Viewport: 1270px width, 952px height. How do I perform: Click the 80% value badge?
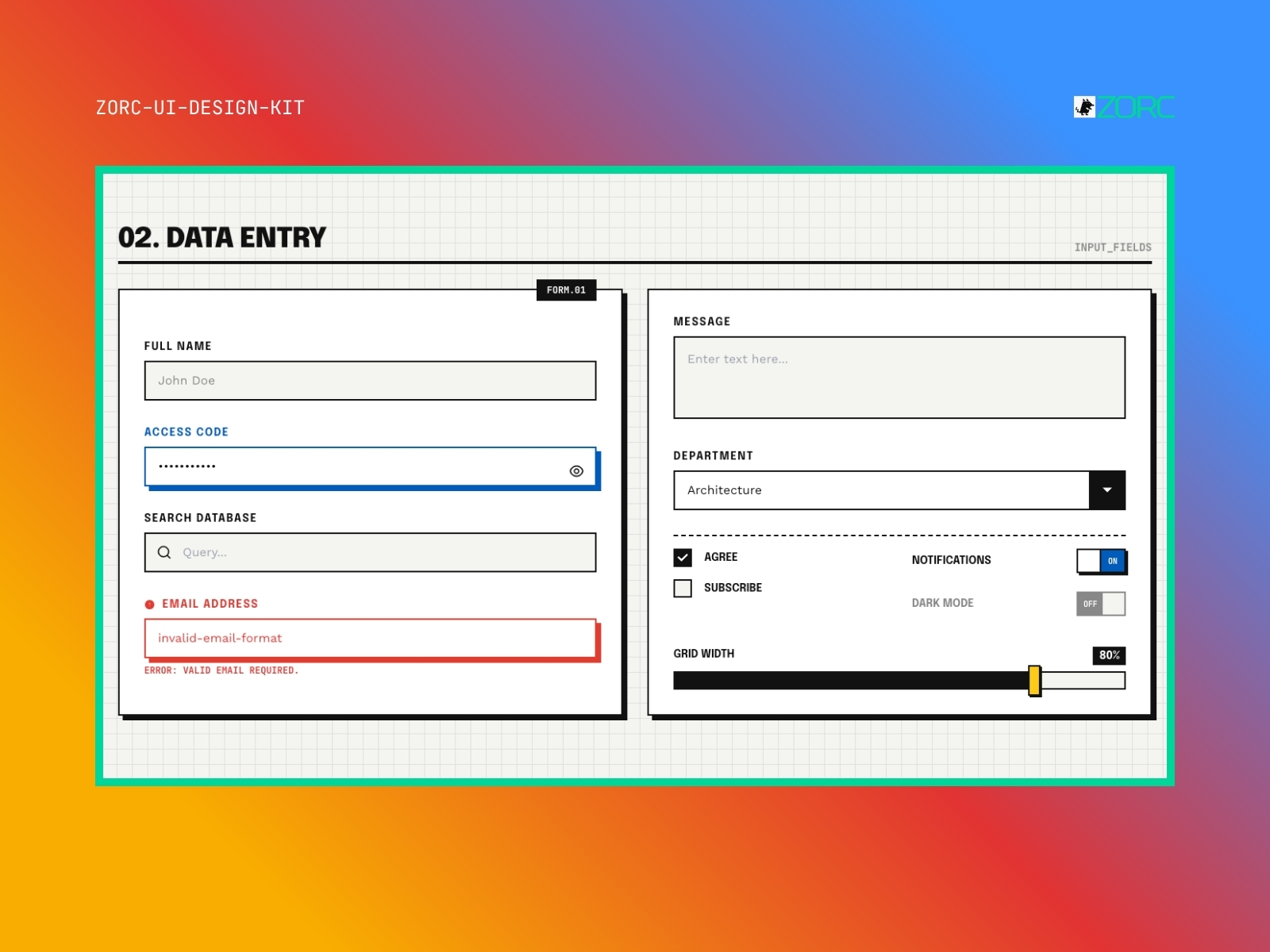coord(1109,655)
